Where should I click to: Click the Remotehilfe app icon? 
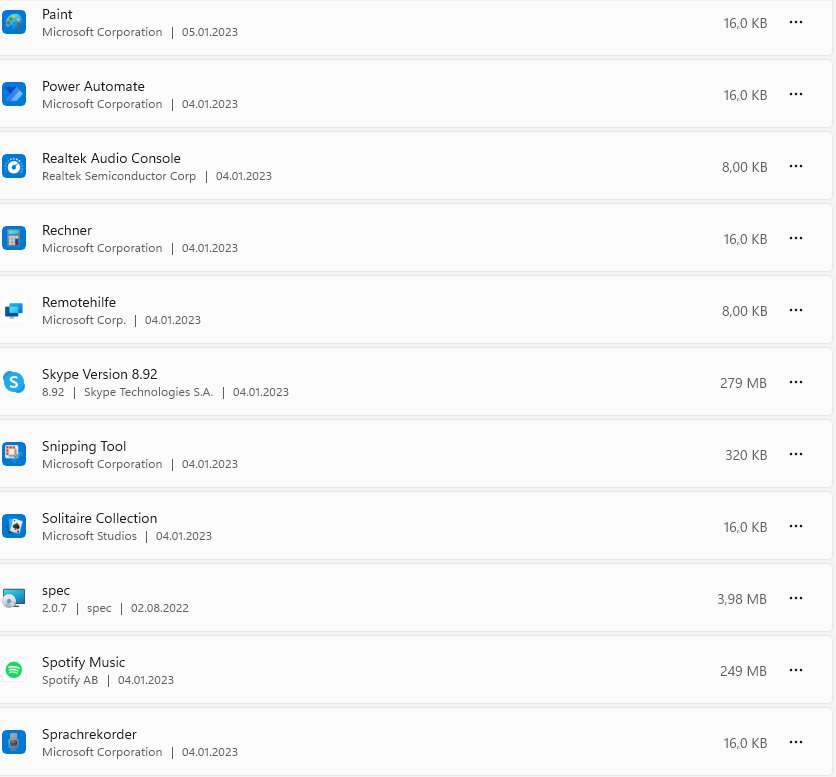pos(14,310)
